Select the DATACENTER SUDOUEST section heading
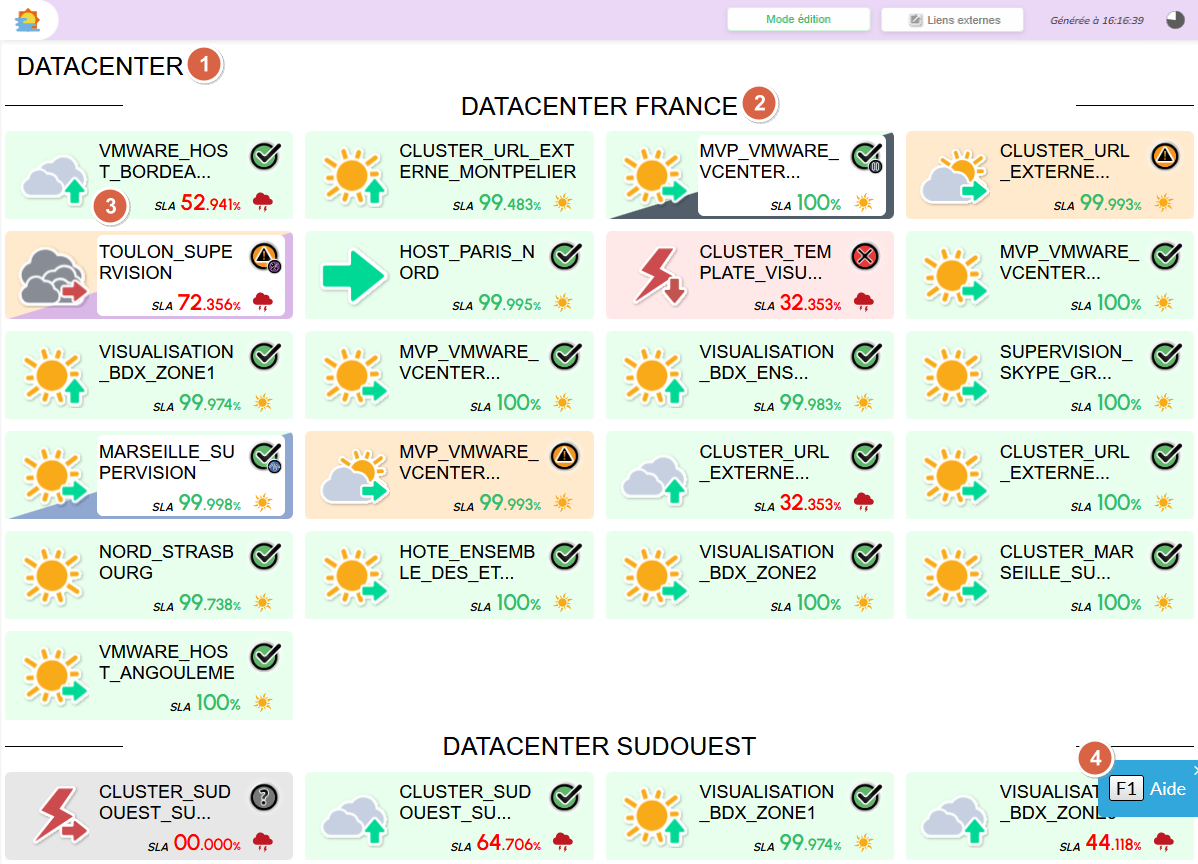 tap(598, 747)
